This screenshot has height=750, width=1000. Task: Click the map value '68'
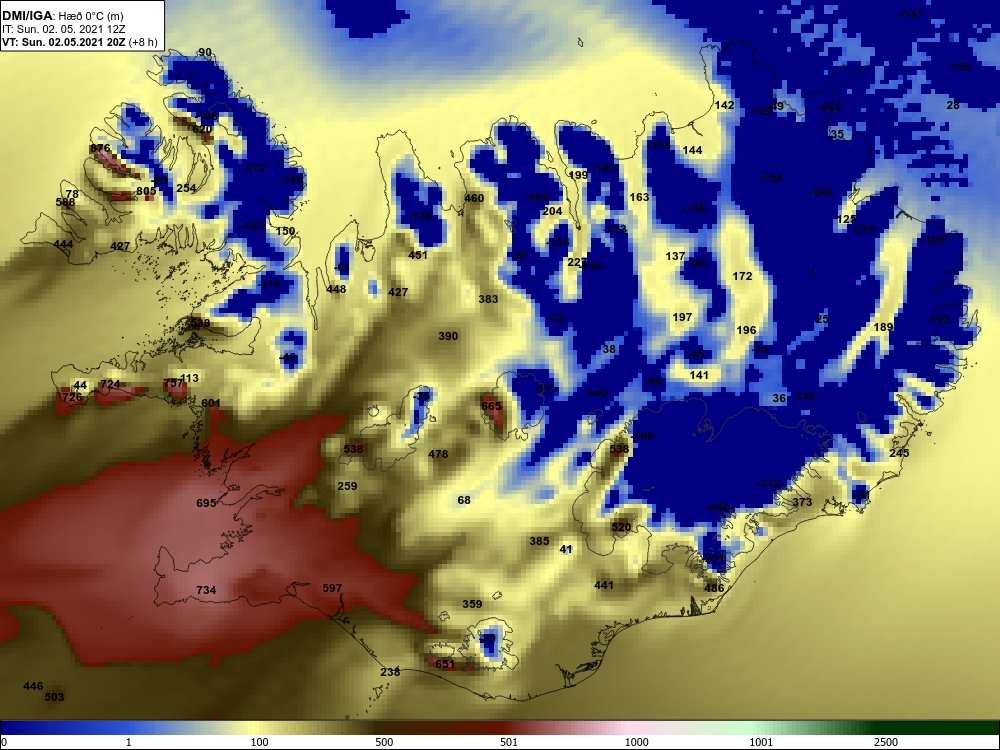[x=464, y=500]
